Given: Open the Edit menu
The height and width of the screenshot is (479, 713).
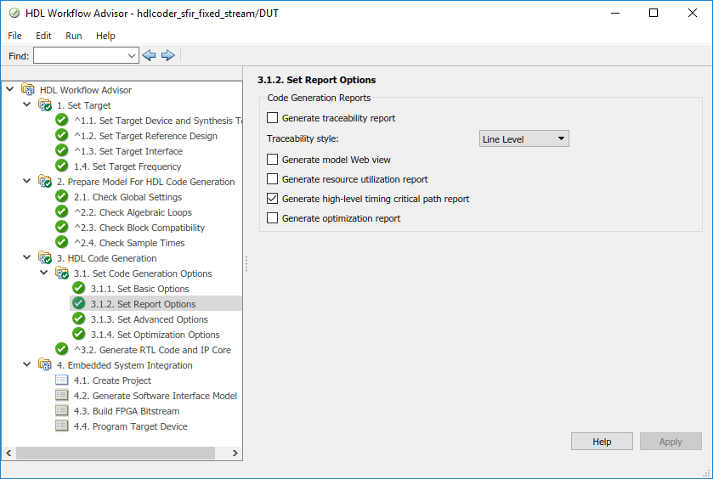Looking at the screenshot, I should (44, 35).
